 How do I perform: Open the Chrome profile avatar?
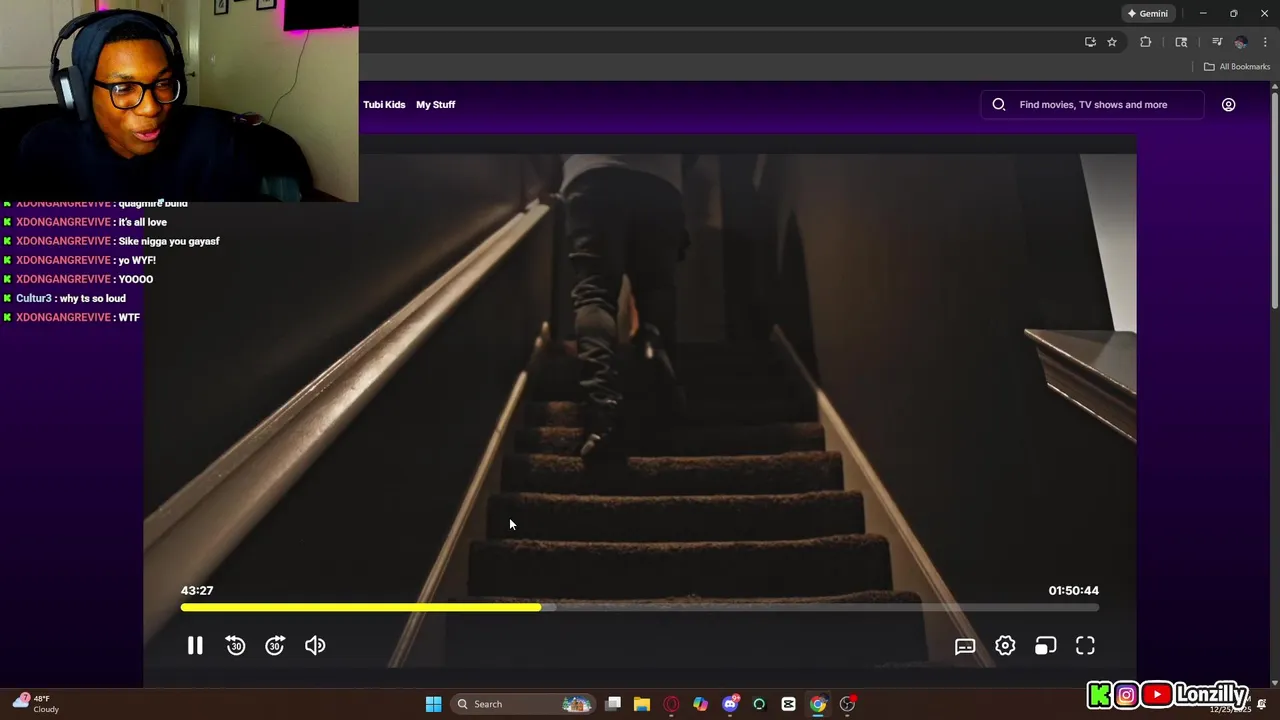point(1241,42)
